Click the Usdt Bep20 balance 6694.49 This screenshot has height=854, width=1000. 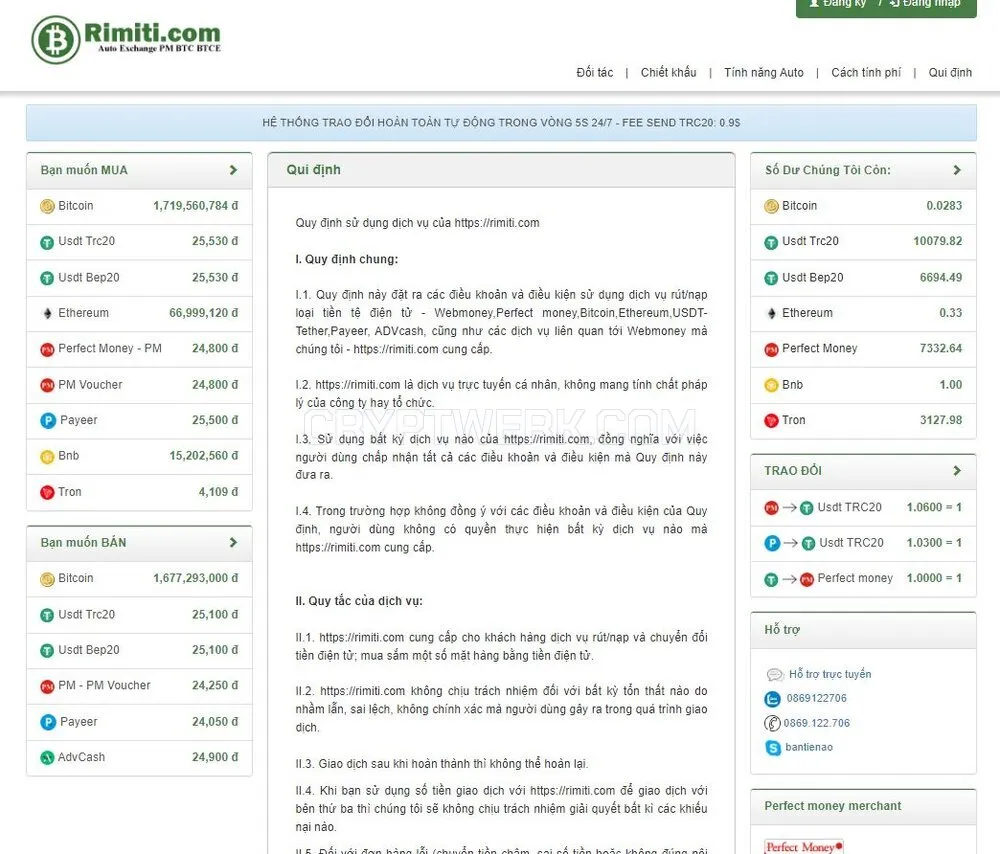pyautogui.click(x=941, y=277)
